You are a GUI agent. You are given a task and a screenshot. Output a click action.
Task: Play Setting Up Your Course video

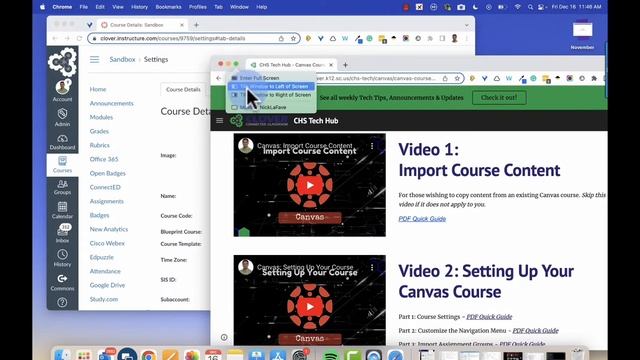coord(310,307)
